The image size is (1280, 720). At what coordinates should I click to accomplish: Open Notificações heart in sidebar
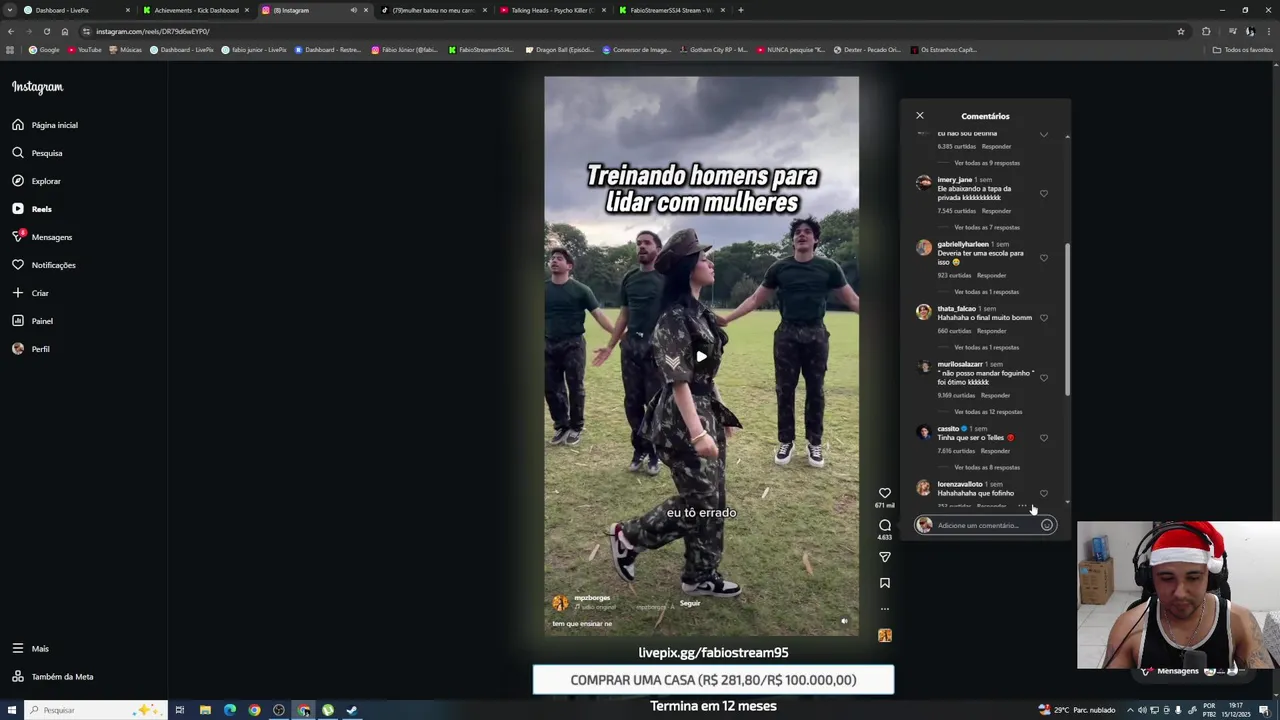point(44,265)
